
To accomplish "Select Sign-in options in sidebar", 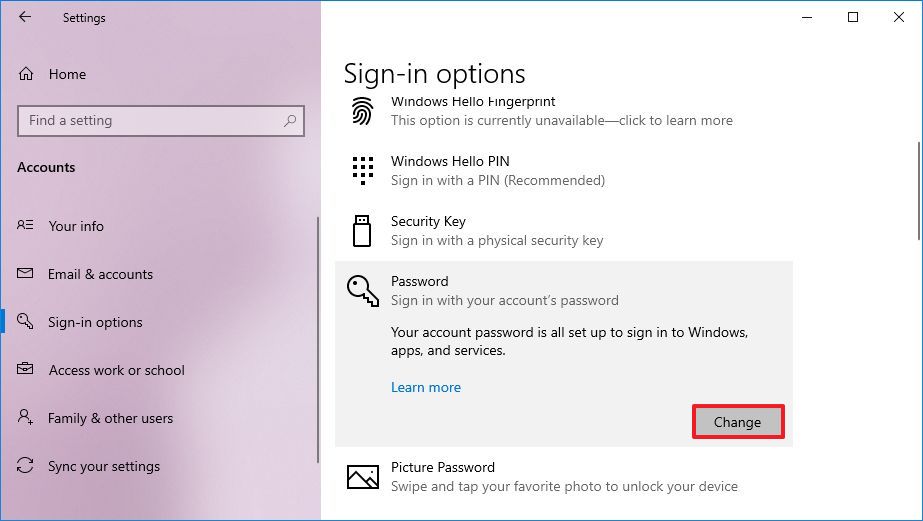I will click(x=95, y=322).
